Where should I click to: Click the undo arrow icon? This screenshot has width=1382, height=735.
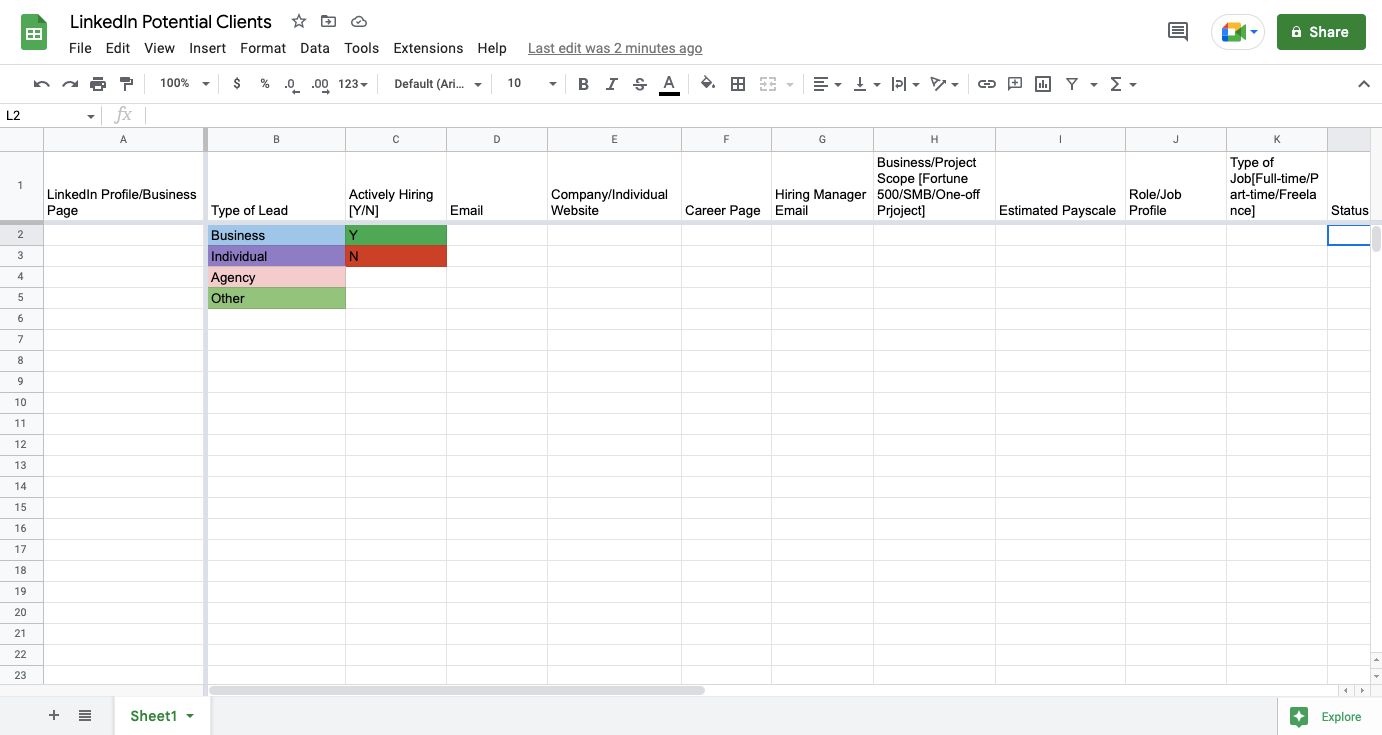click(41, 84)
